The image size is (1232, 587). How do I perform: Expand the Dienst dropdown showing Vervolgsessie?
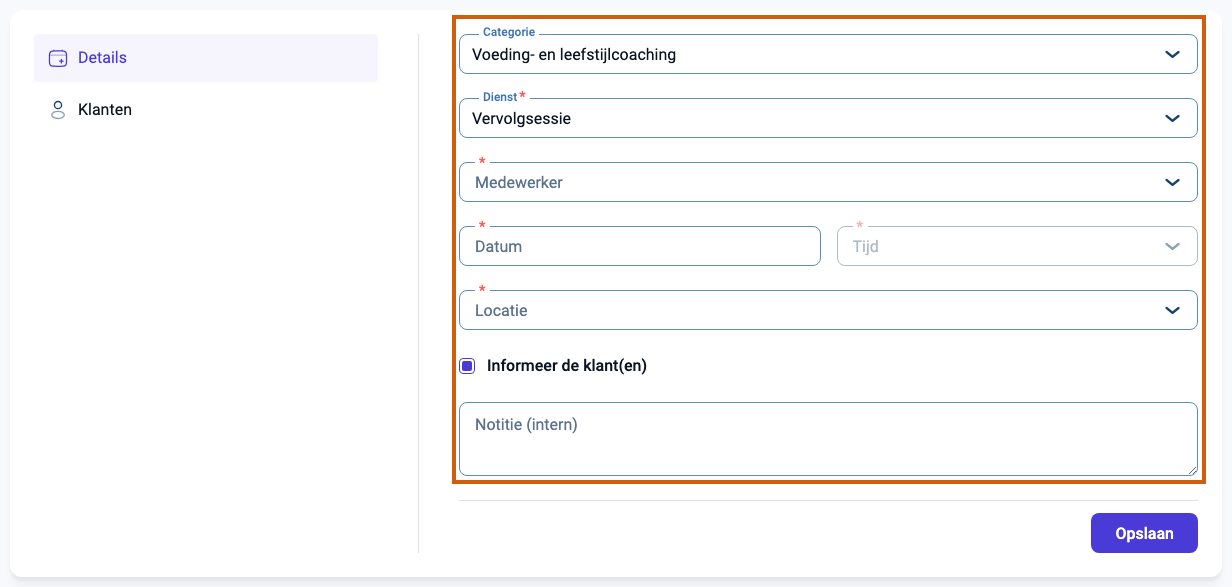coord(828,118)
